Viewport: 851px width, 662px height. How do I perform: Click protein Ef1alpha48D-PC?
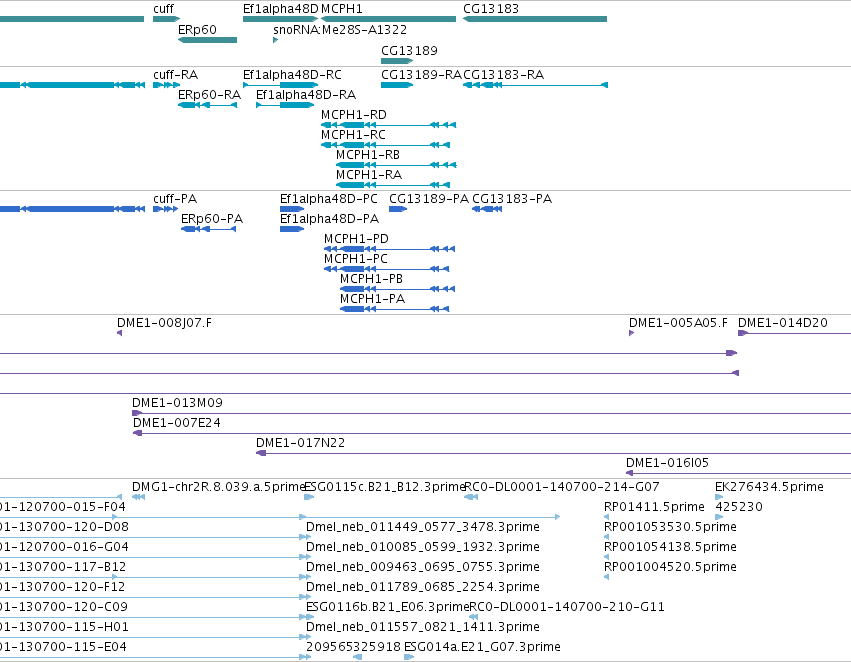(292, 209)
